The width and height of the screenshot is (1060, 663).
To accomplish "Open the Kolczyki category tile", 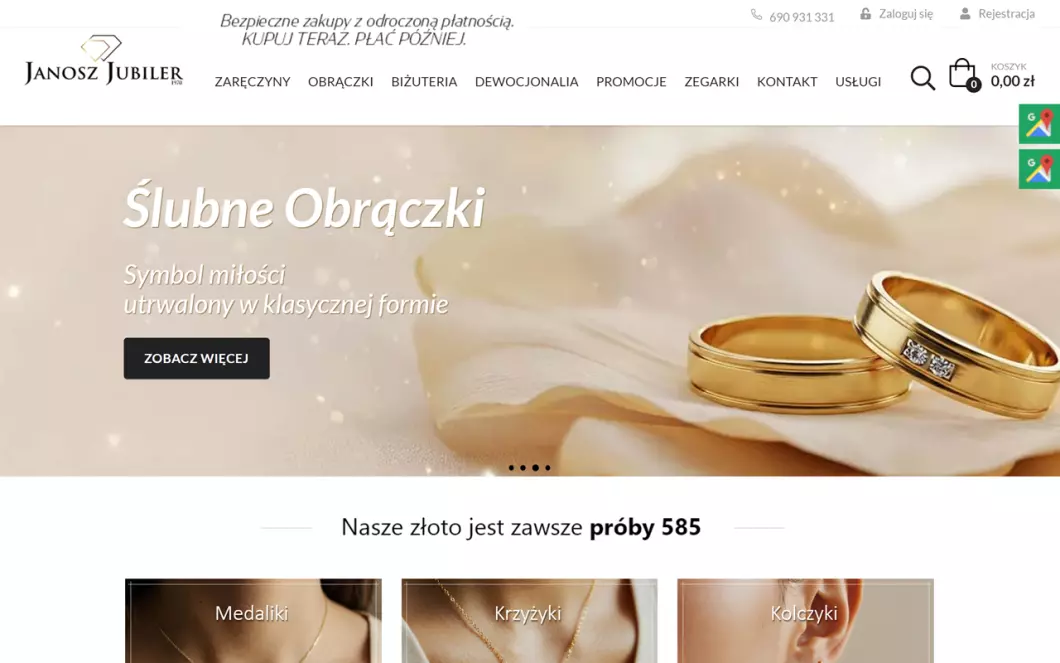I will pyautogui.click(x=805, y=620).
